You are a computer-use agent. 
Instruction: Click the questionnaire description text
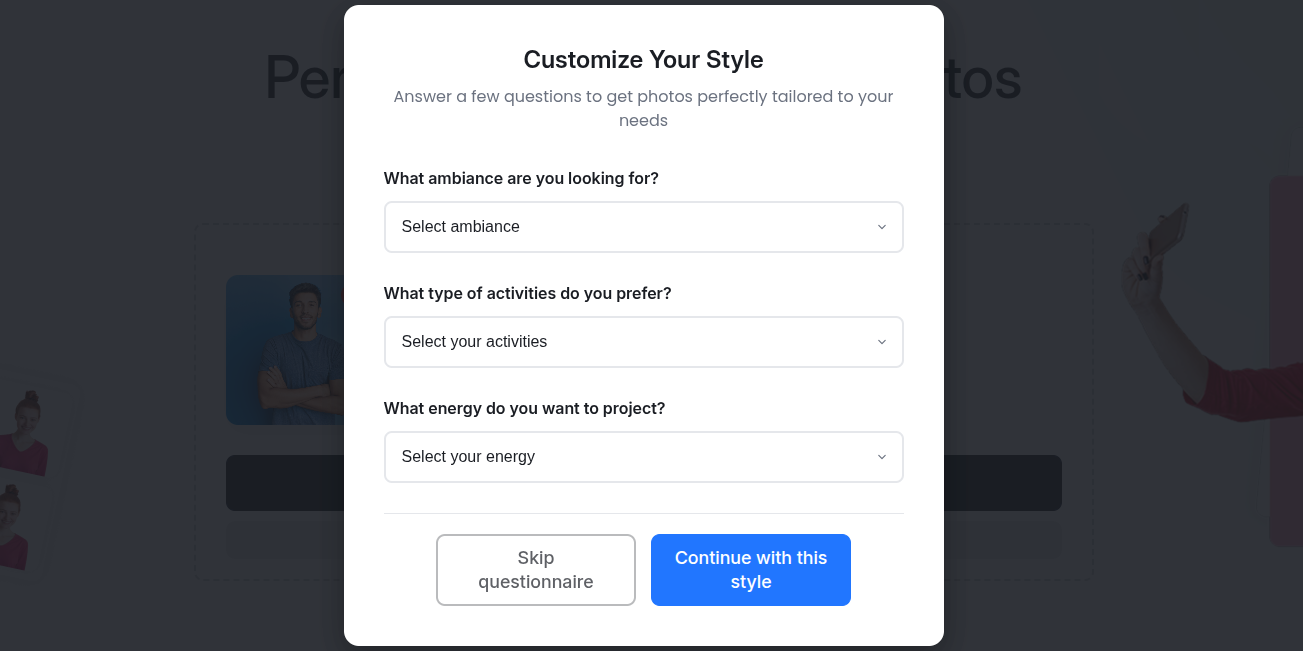(x=643, y=108)
